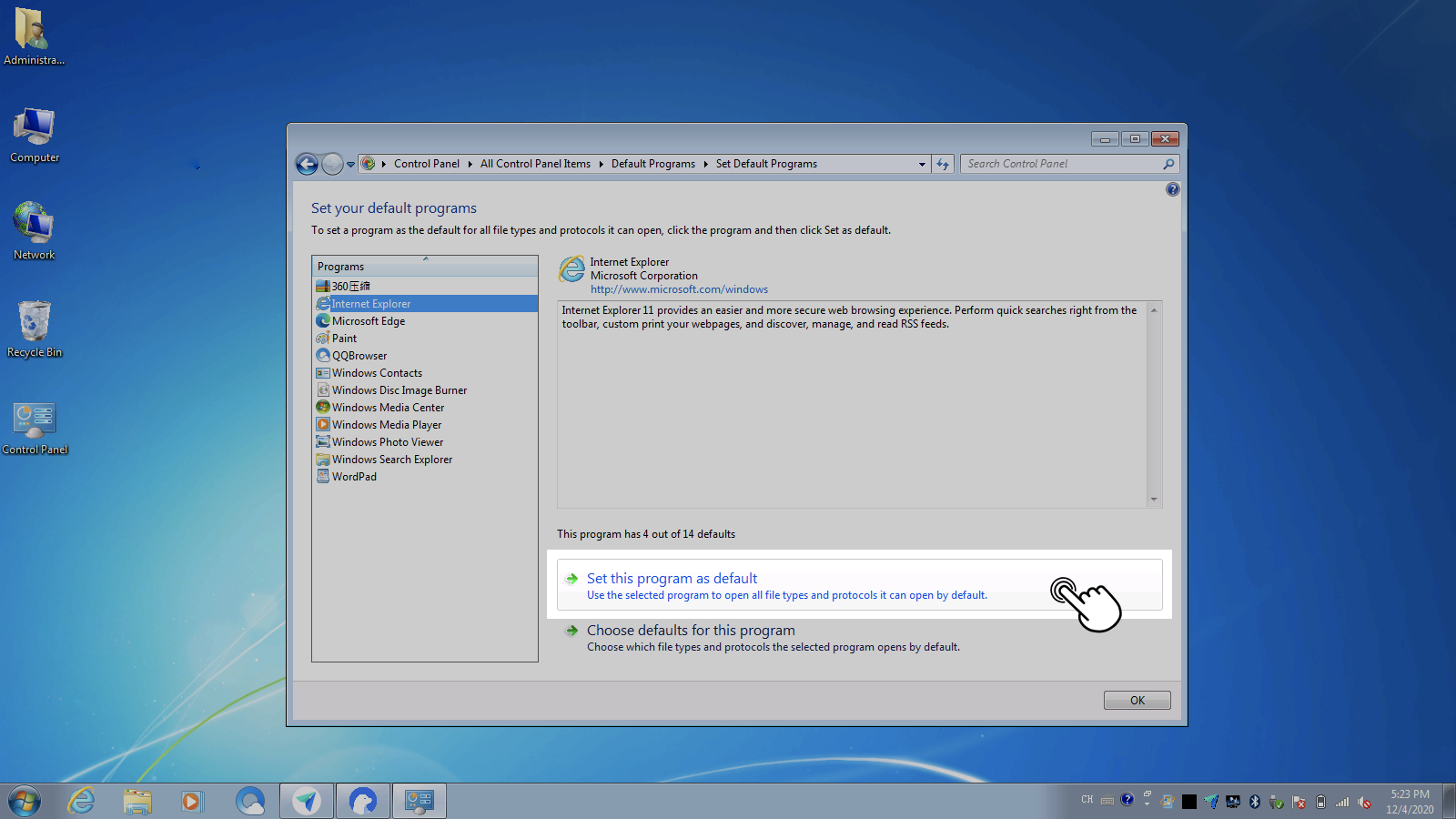Select 360压缩 in the Programs list
1456x819 pixels.
(425, 286)
